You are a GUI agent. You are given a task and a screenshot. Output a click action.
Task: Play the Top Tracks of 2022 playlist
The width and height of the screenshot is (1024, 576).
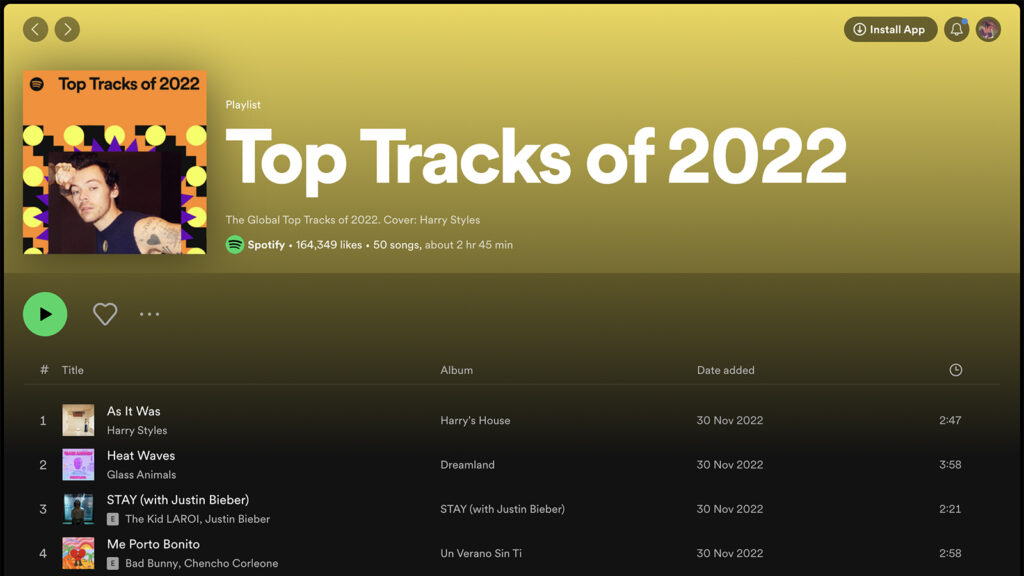click(x=45, y=314)
